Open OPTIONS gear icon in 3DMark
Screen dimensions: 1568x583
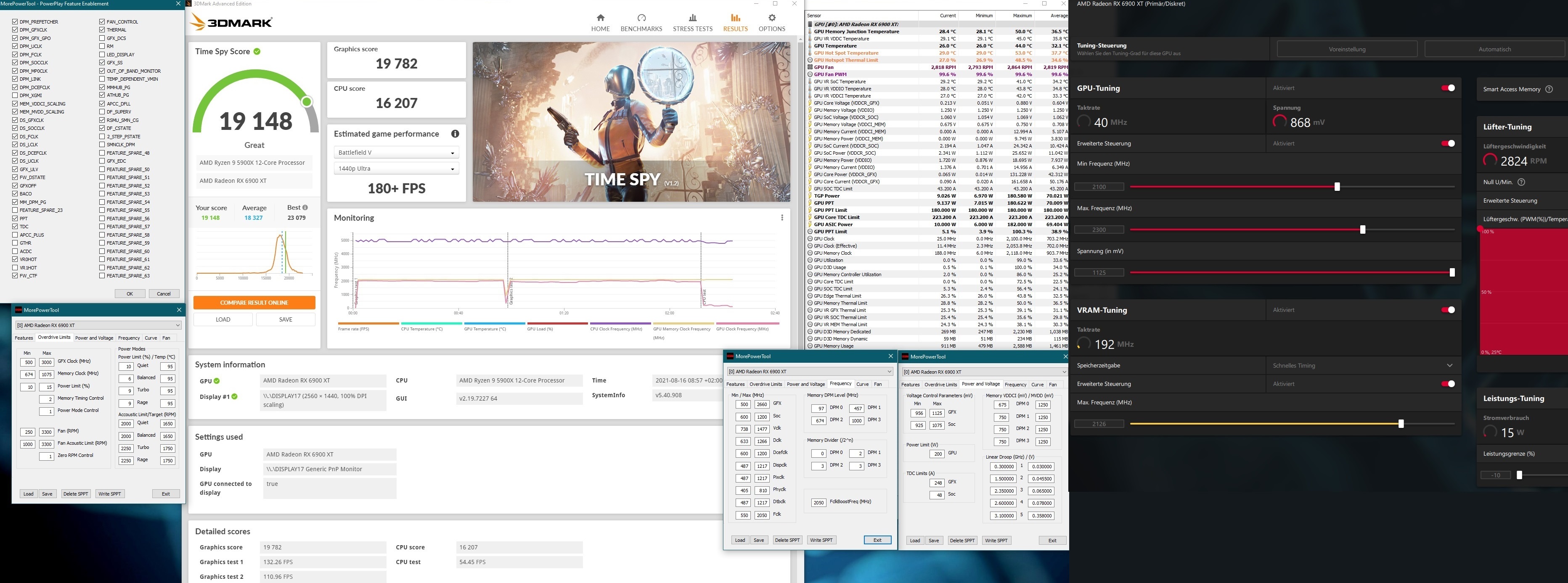click(771, 18)
